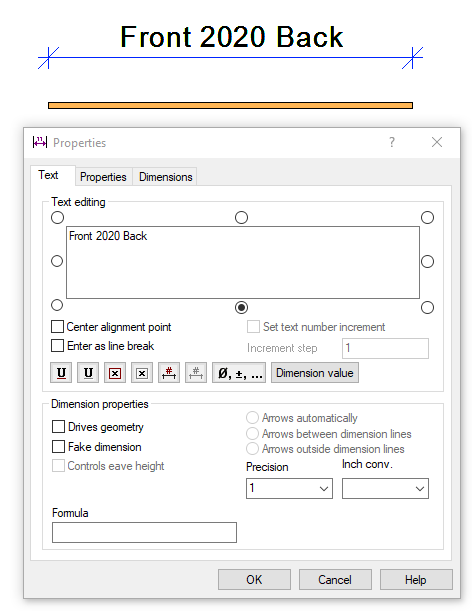Click the Properties dialog dimension icon
Viewport: 472px width, 611px height.
(x=40, y=142)
